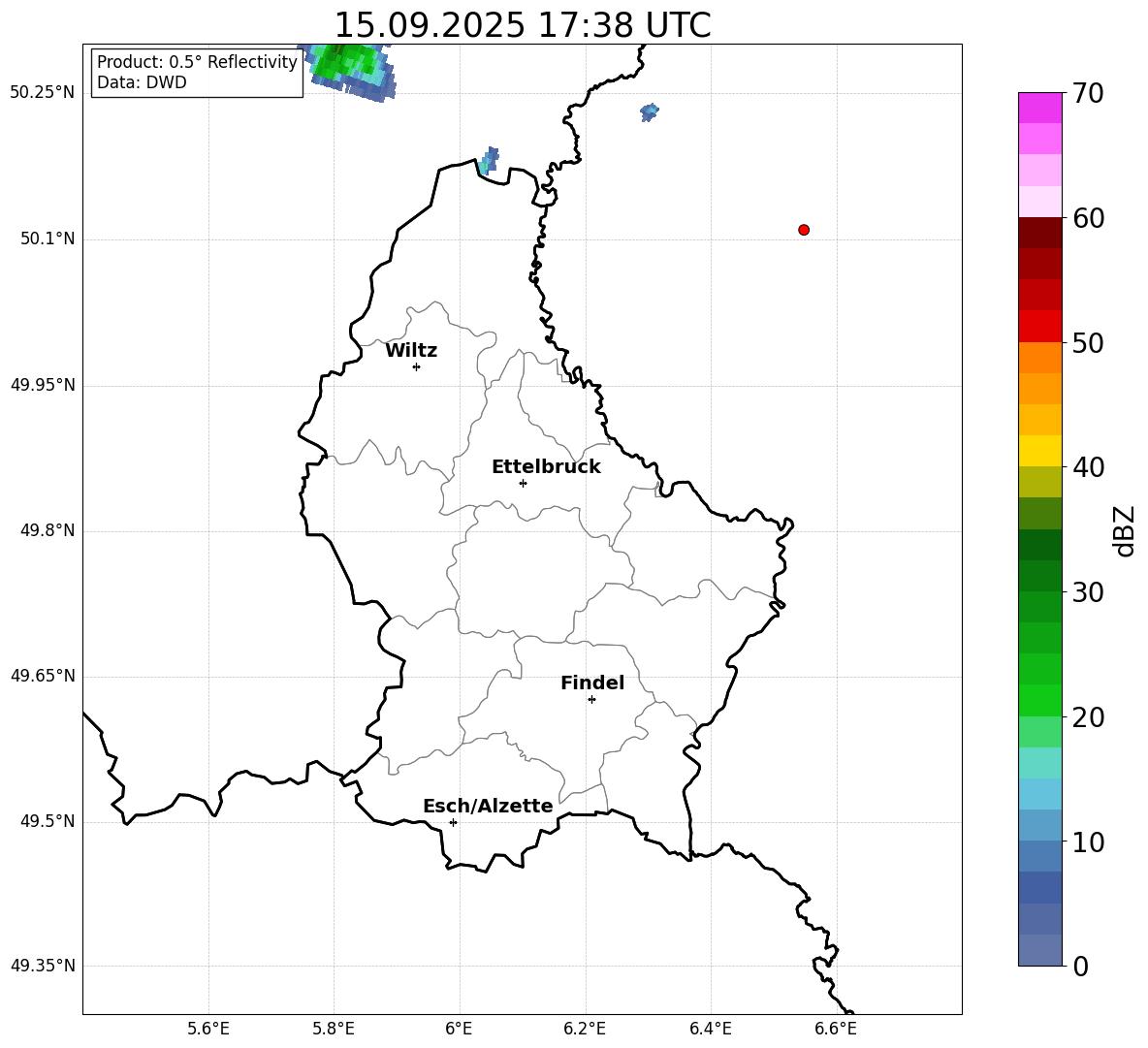
Task: Click the Ettelbruck station cross marker
Action: [523, 483]
